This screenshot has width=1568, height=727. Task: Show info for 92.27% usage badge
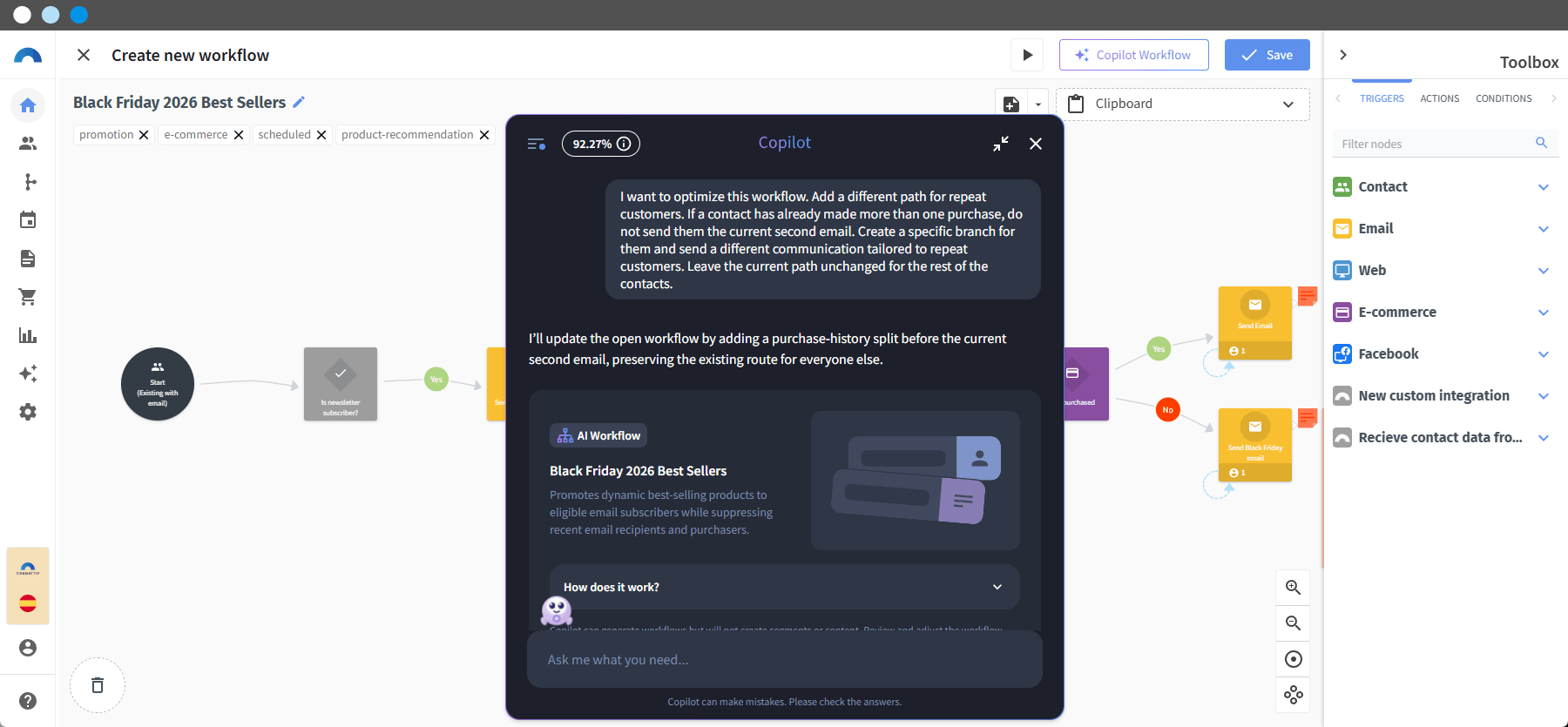(624, 144)
